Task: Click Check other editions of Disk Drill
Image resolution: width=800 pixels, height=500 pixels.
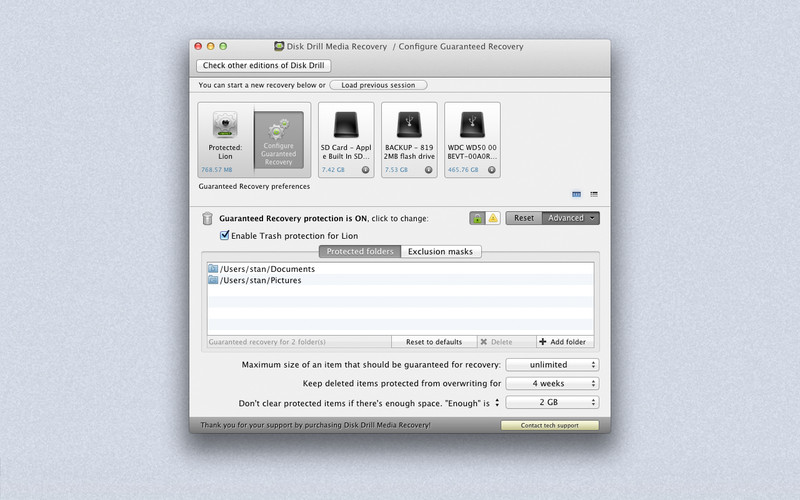Action: pyautogui.click(x=263, y=65)
